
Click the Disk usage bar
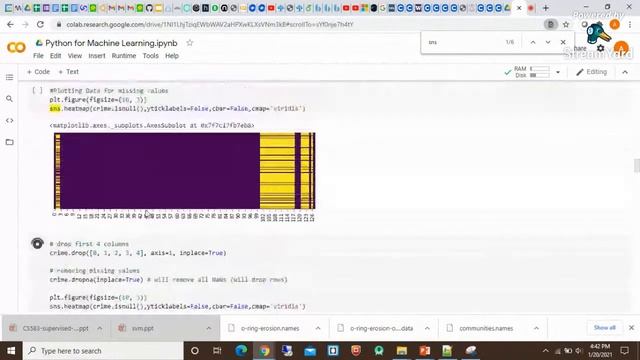[540, 76]
